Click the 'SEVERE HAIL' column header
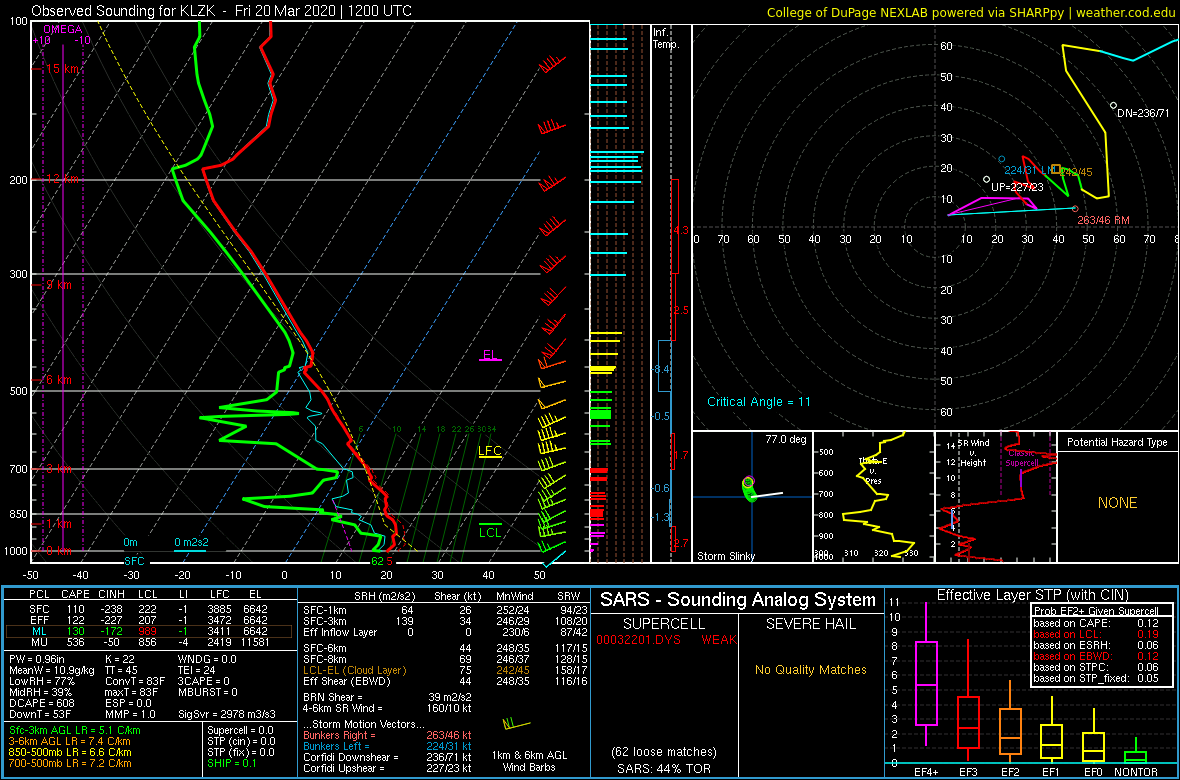1180x780 pixels. pos(809,625)
